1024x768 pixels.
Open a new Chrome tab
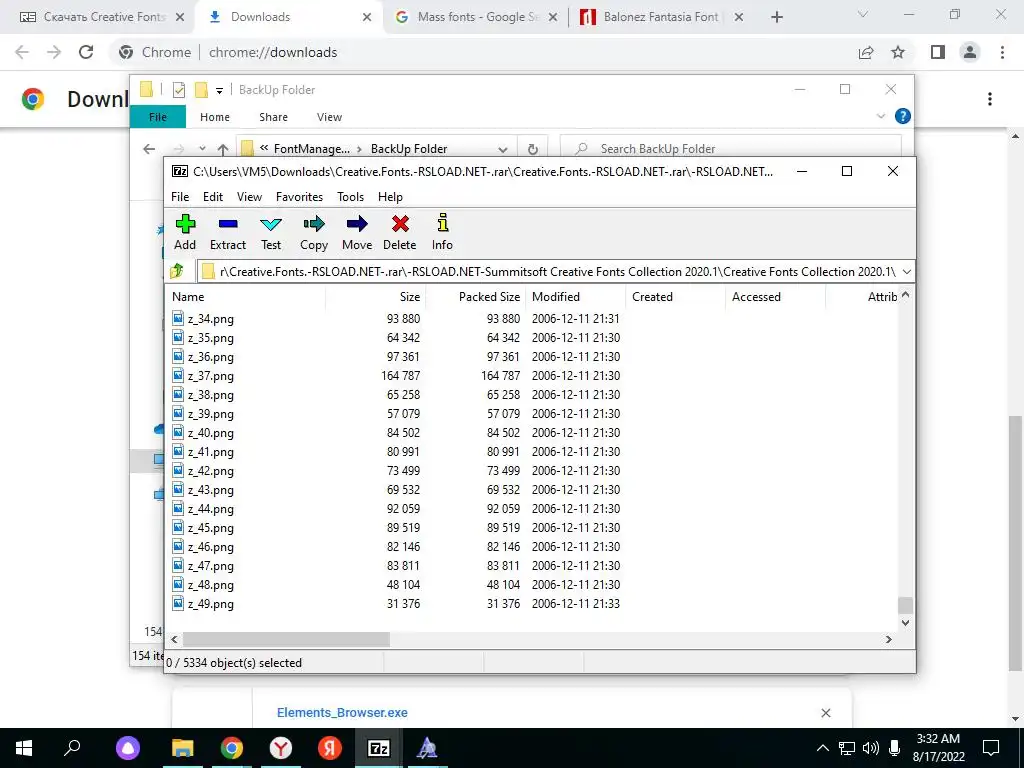click(776, 17)
